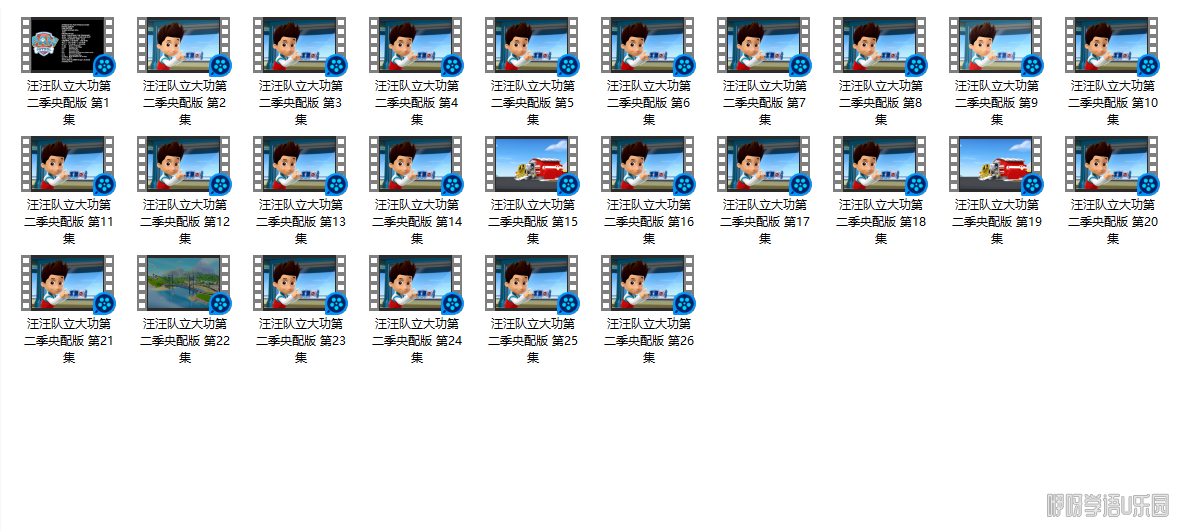Viewport: 1177px width, 531px height.
Task: Open the 第22集 landscape thumbnail video
Action: pos(184,284)
